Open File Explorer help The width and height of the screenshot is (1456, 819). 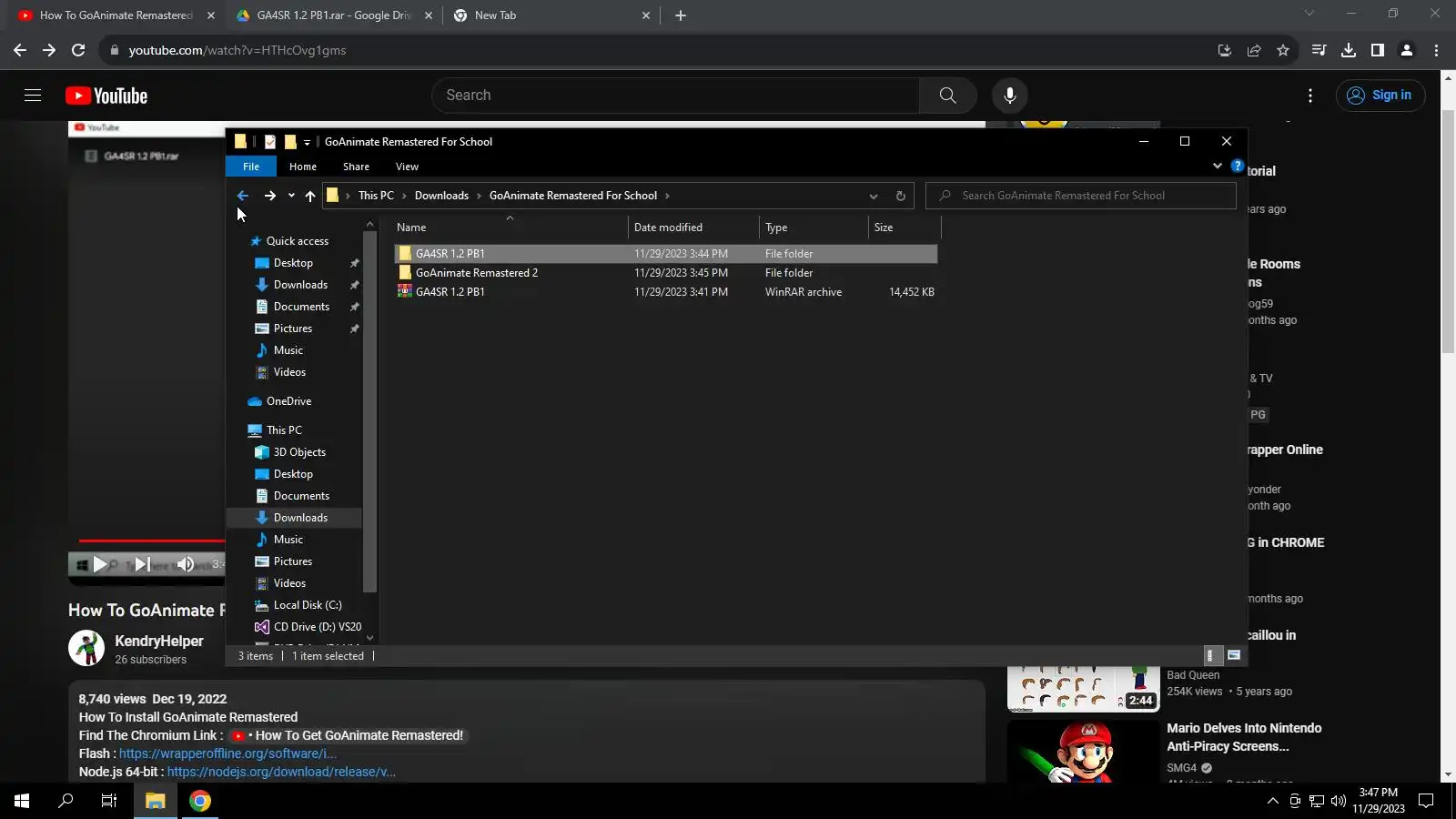[x=1237, y=166]
